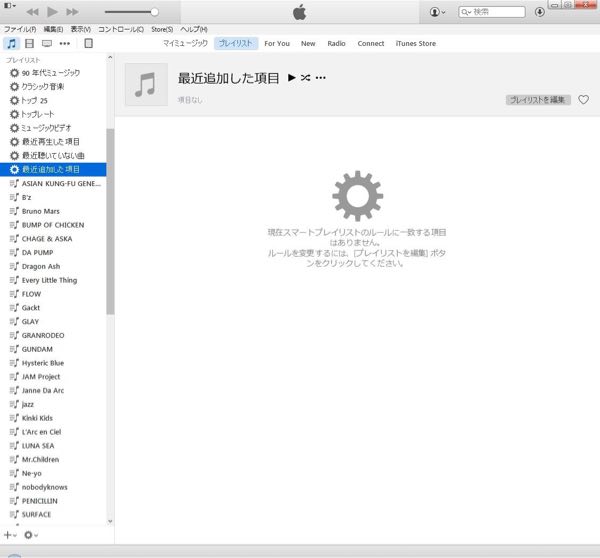Image resolution: width=600 pixels, height=558 pixels.
Task: Open the B'z playlist
Action: 53,197
